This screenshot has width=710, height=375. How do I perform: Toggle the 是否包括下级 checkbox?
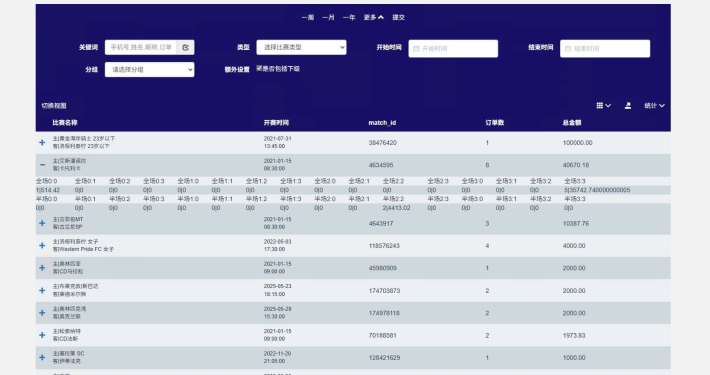point(259,68)
